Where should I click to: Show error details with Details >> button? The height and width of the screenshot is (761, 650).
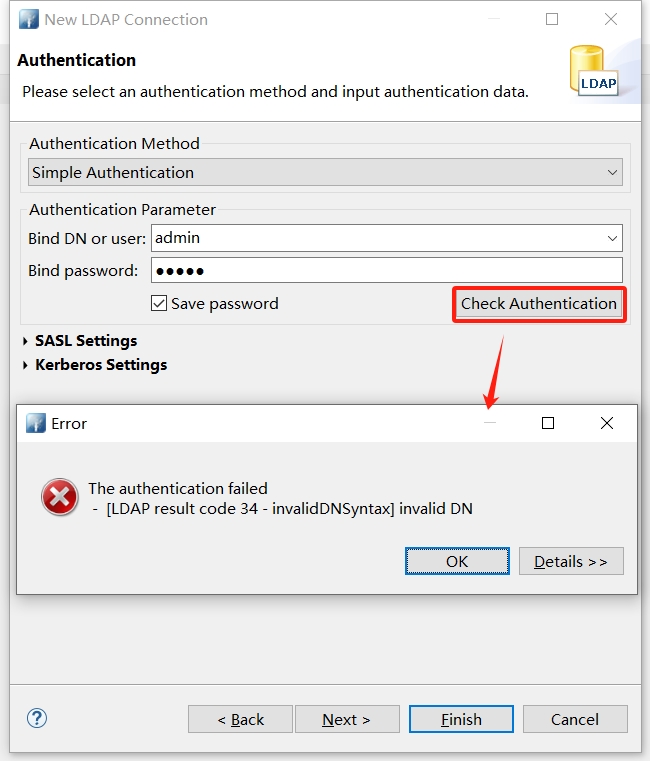(570, 561)
